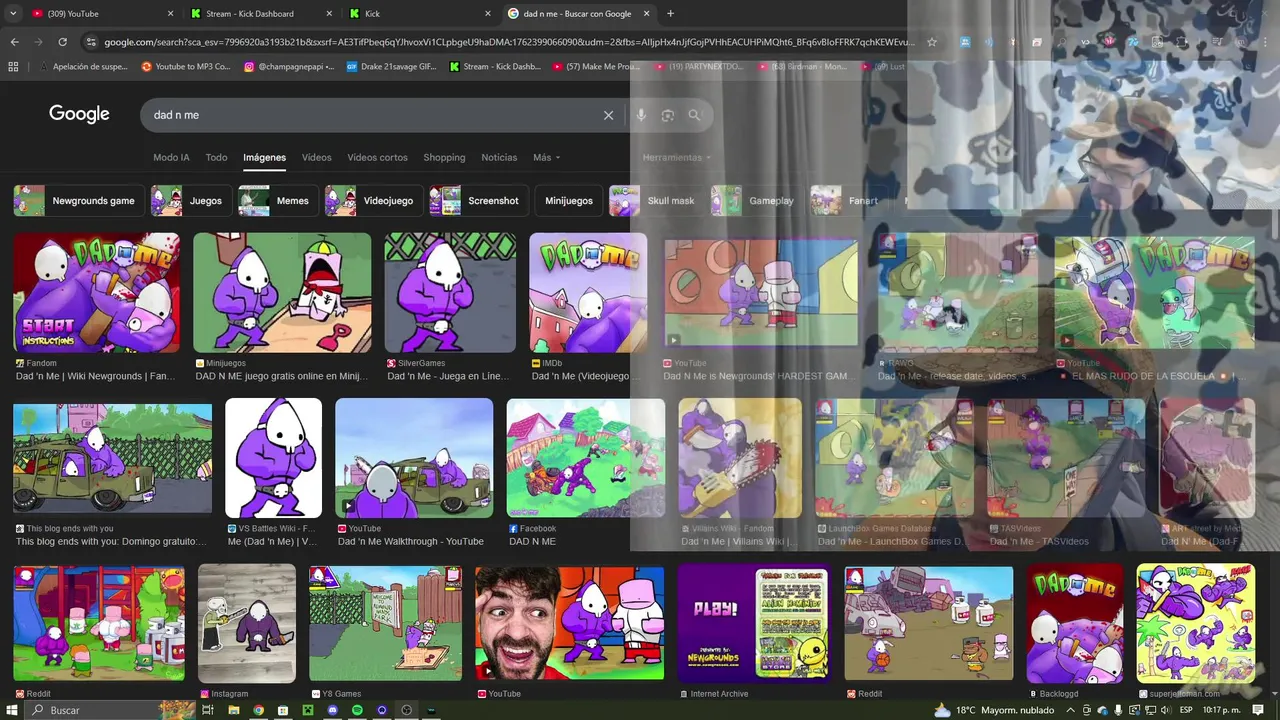View site information icon in the address bar

coord(91,42)
